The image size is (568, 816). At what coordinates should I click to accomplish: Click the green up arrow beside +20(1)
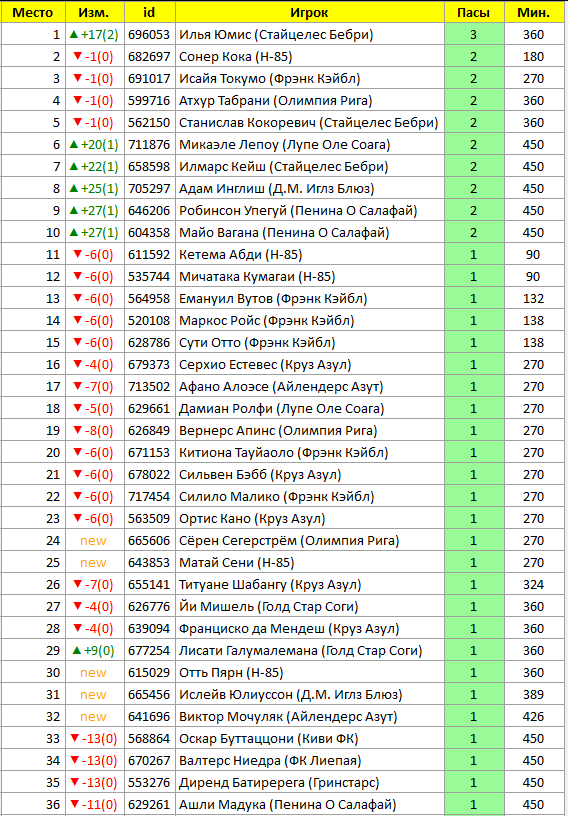[73, 145]
